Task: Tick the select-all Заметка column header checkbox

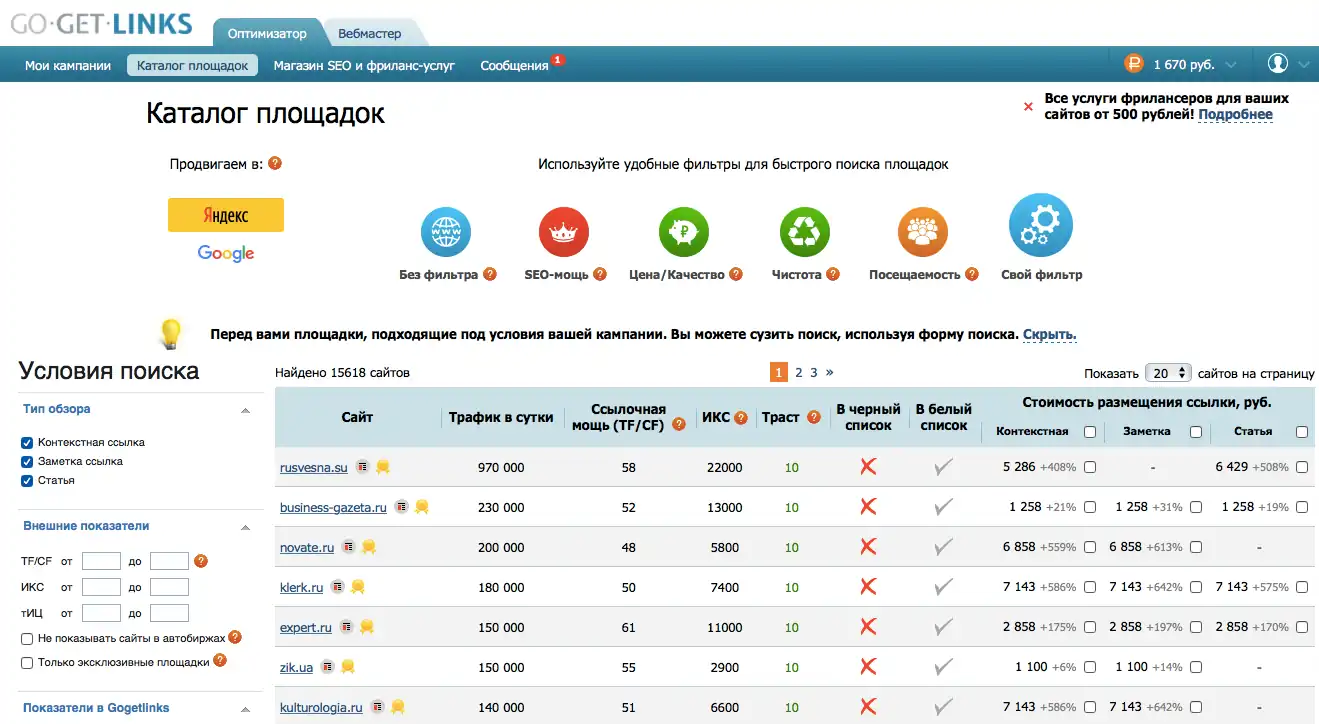Action: pos(1196,432)
